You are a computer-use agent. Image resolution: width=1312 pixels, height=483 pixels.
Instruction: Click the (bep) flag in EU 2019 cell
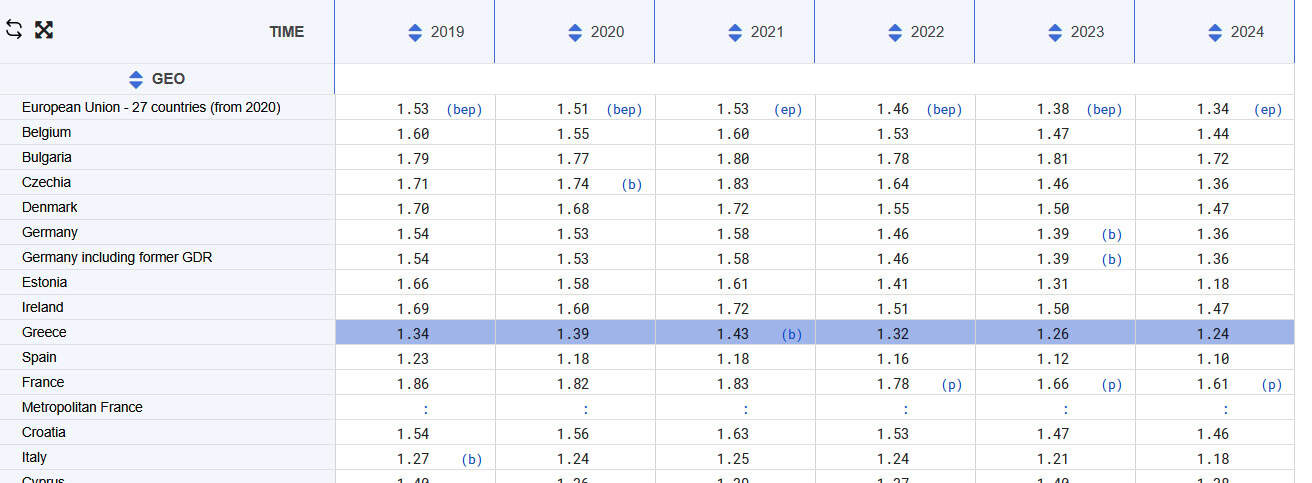(x=464, y=110)
